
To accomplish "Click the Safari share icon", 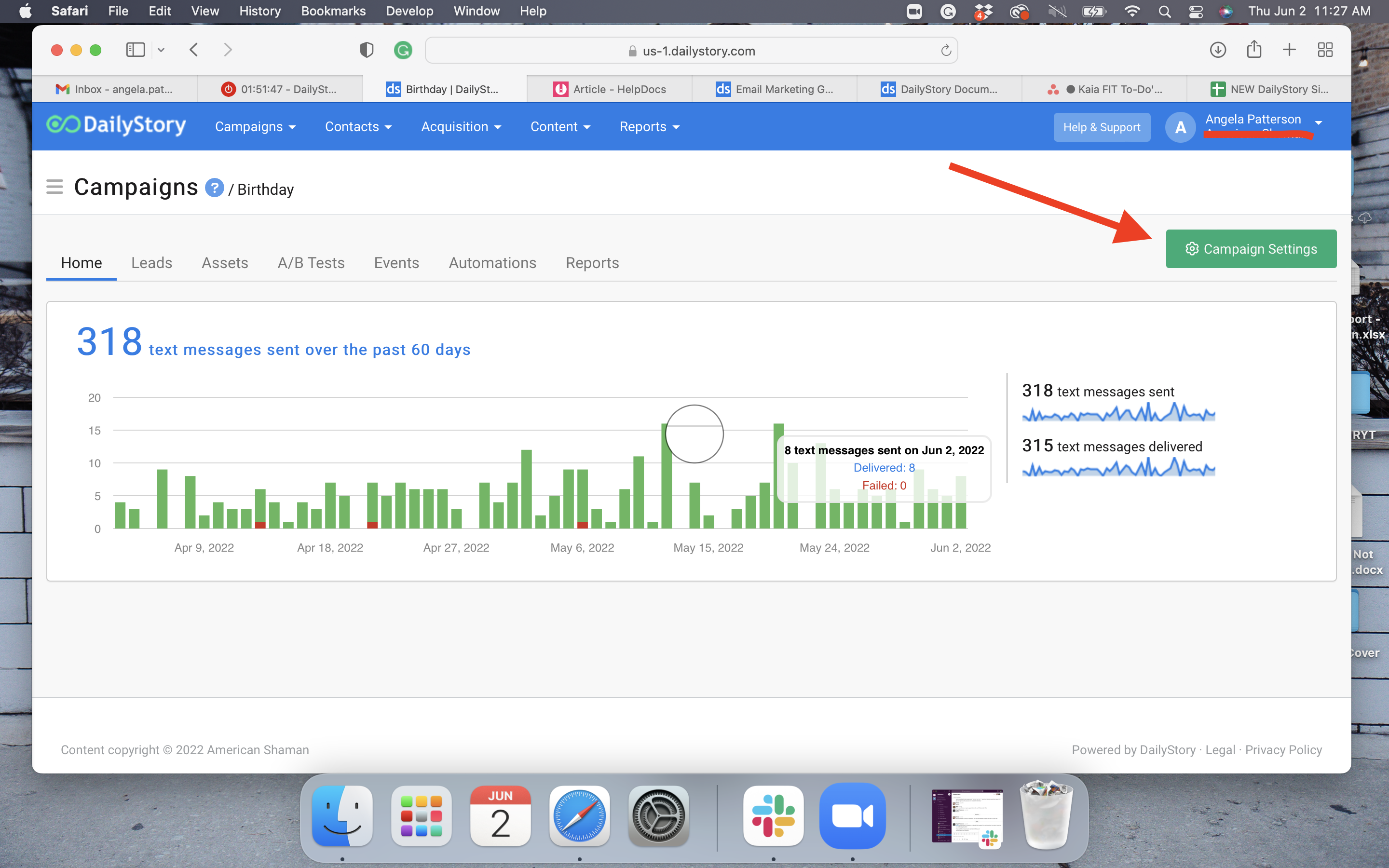I will tap(1254, 49).
